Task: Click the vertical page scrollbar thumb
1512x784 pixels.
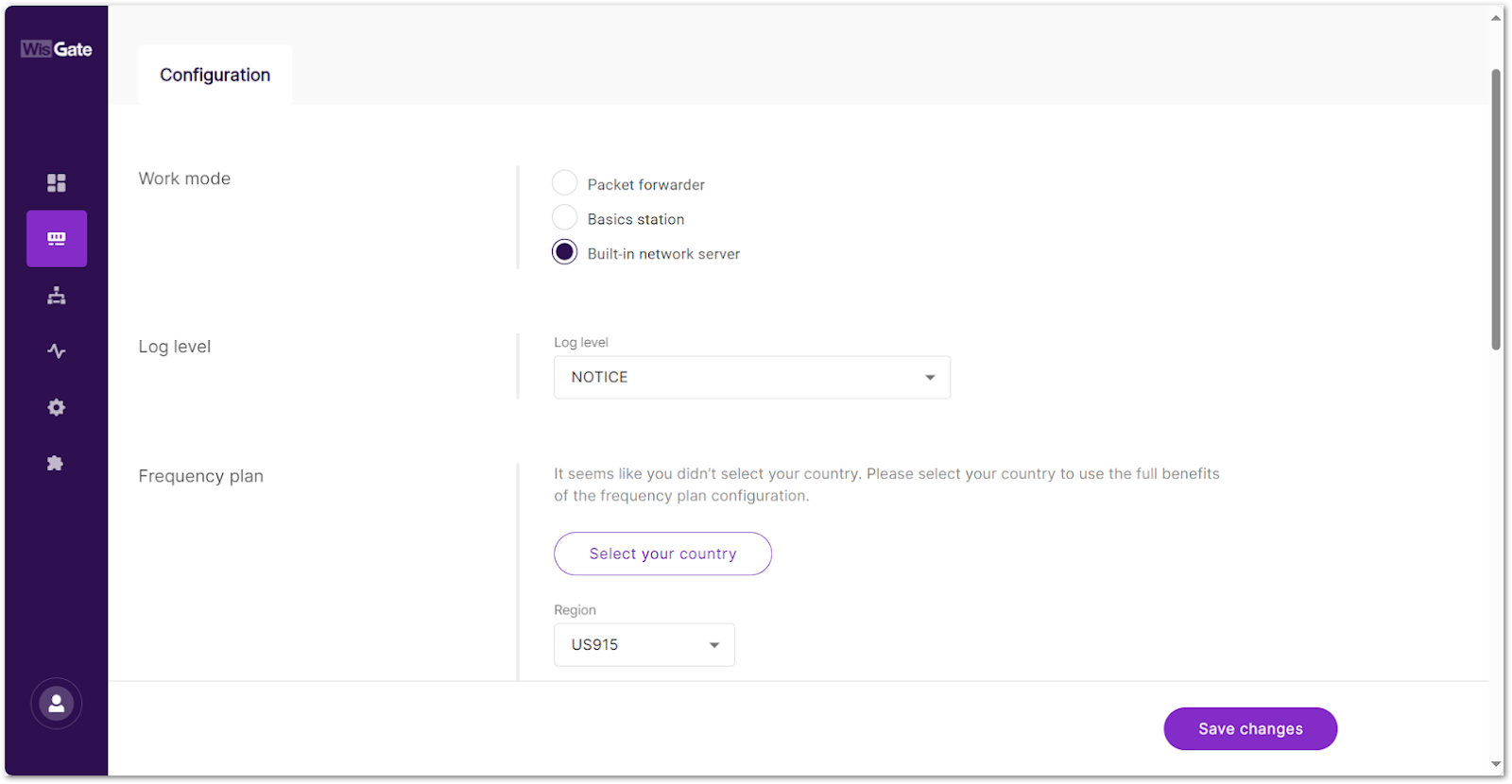Action: tap(1496, 208)
